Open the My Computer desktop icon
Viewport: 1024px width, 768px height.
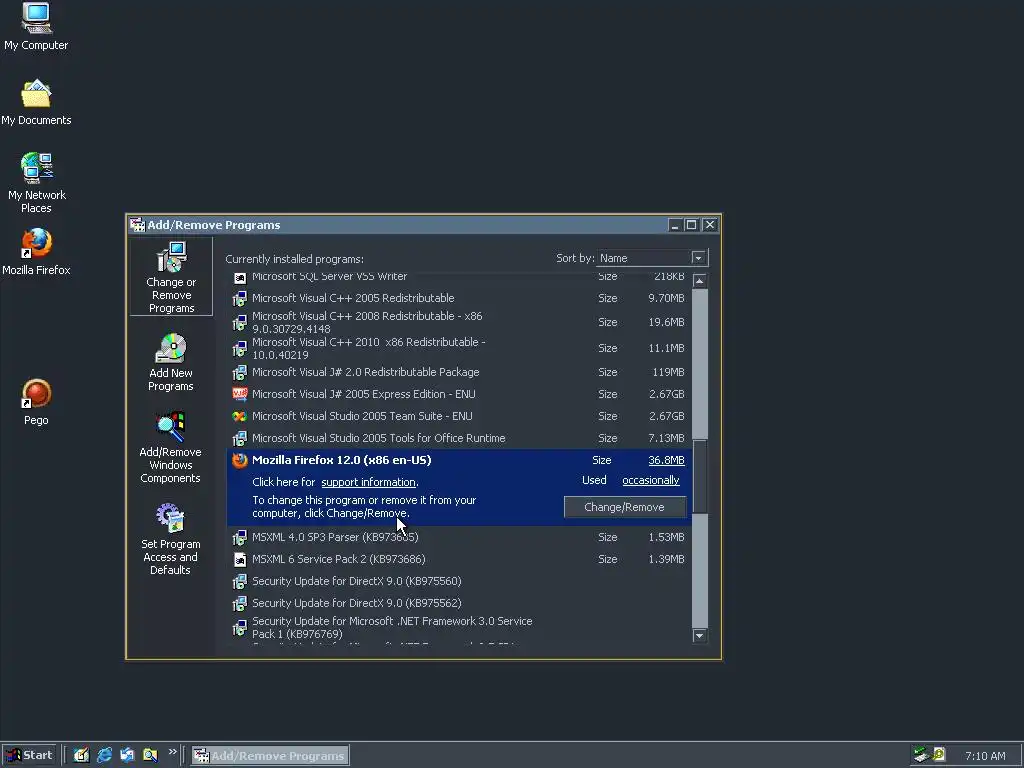36,26
